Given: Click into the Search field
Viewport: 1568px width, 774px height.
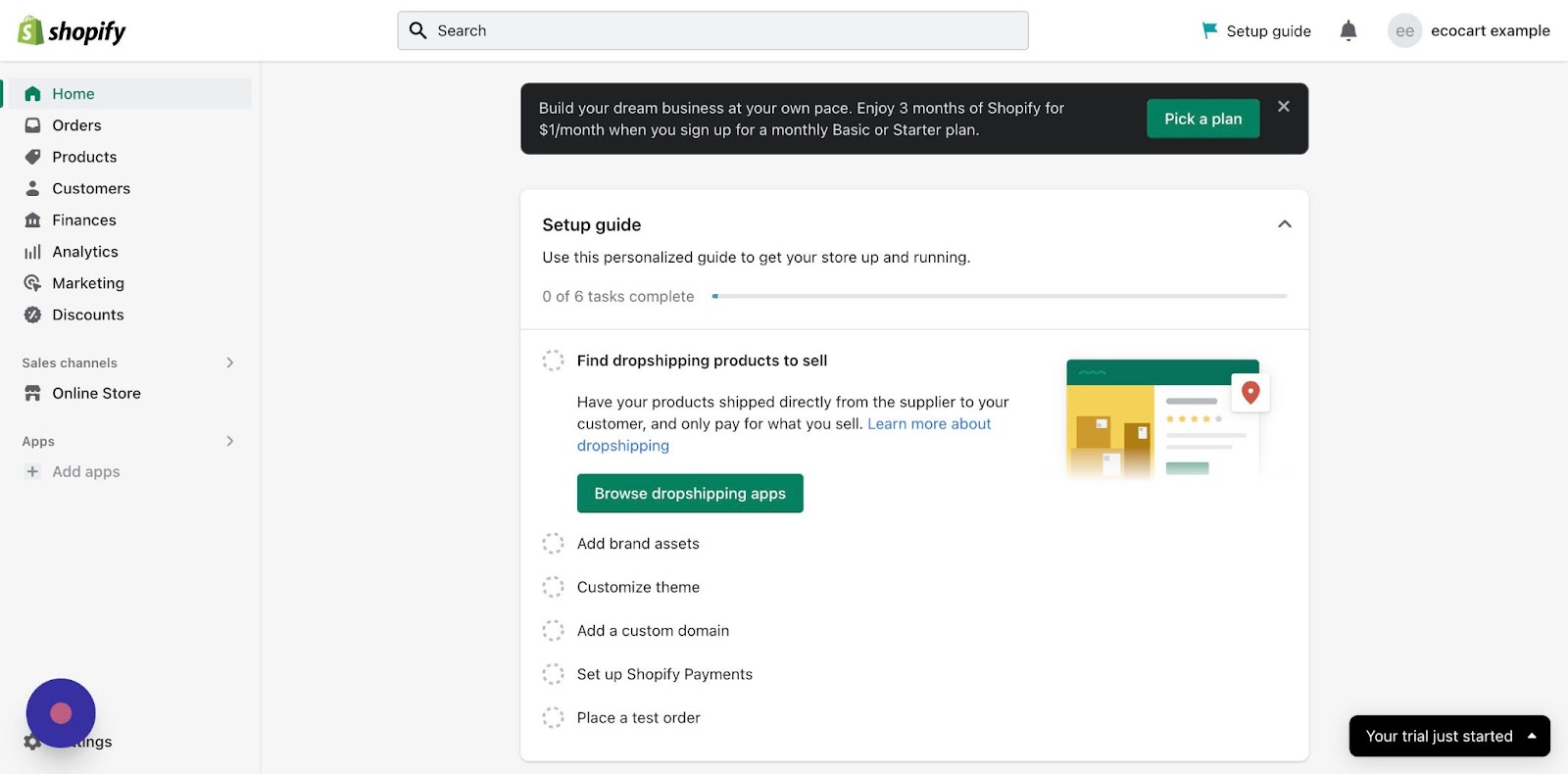Looking at the screenshot, I should click(725, 31).
